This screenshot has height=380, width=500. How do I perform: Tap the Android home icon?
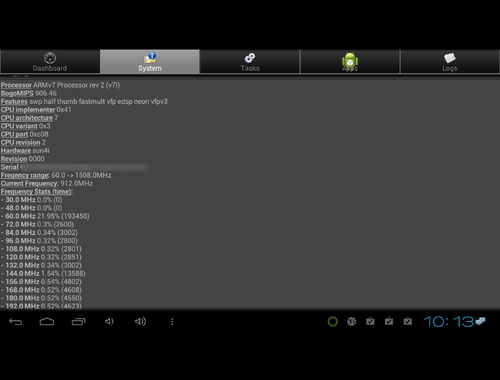click(47, 322)
